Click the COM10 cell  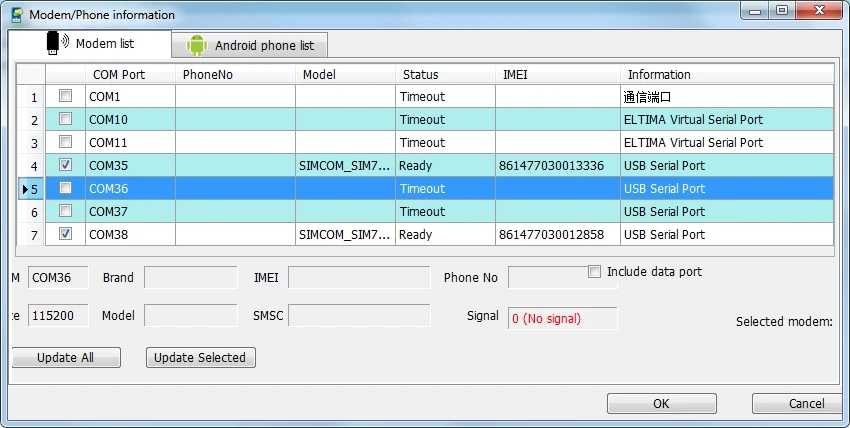pos(130,119)
